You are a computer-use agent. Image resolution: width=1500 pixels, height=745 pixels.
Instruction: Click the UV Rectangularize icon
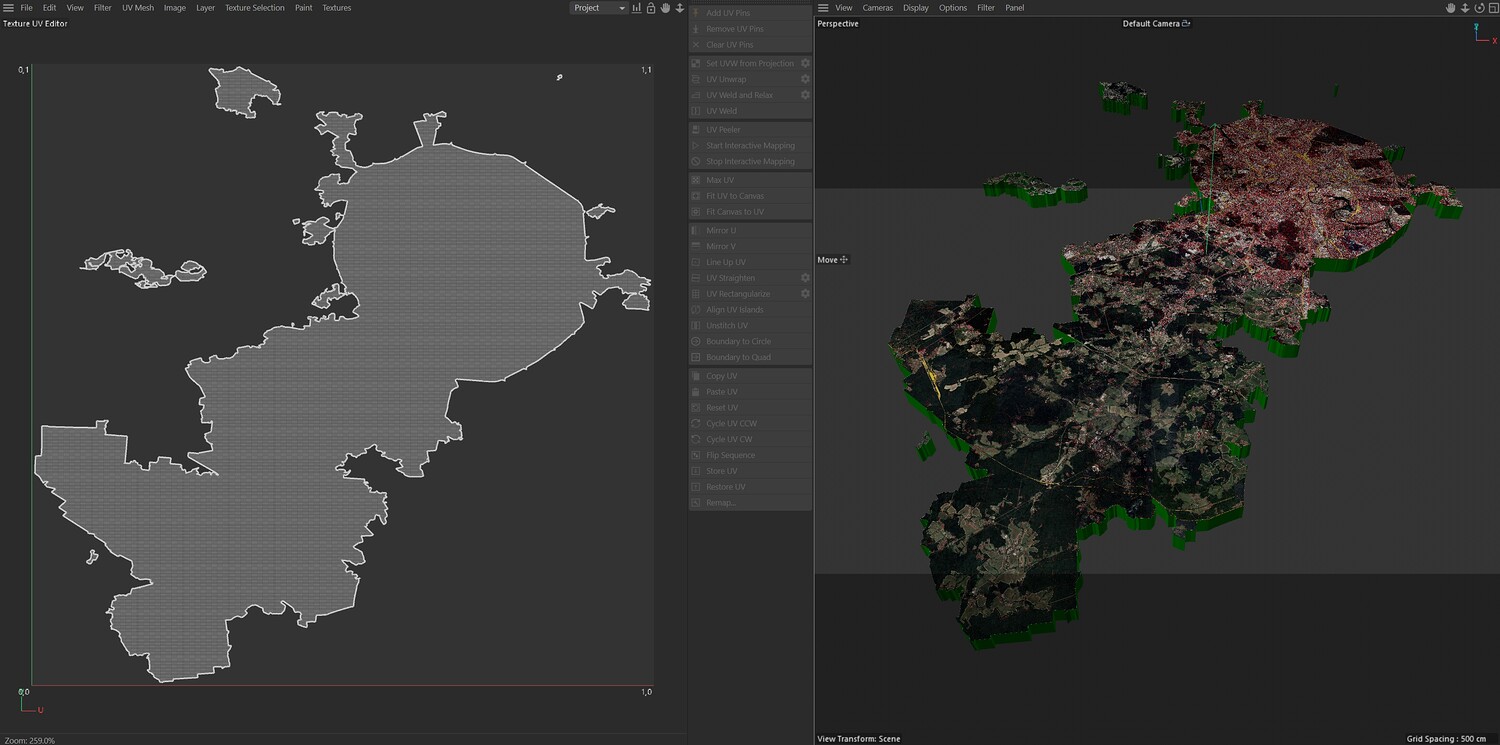coord(696,294)
